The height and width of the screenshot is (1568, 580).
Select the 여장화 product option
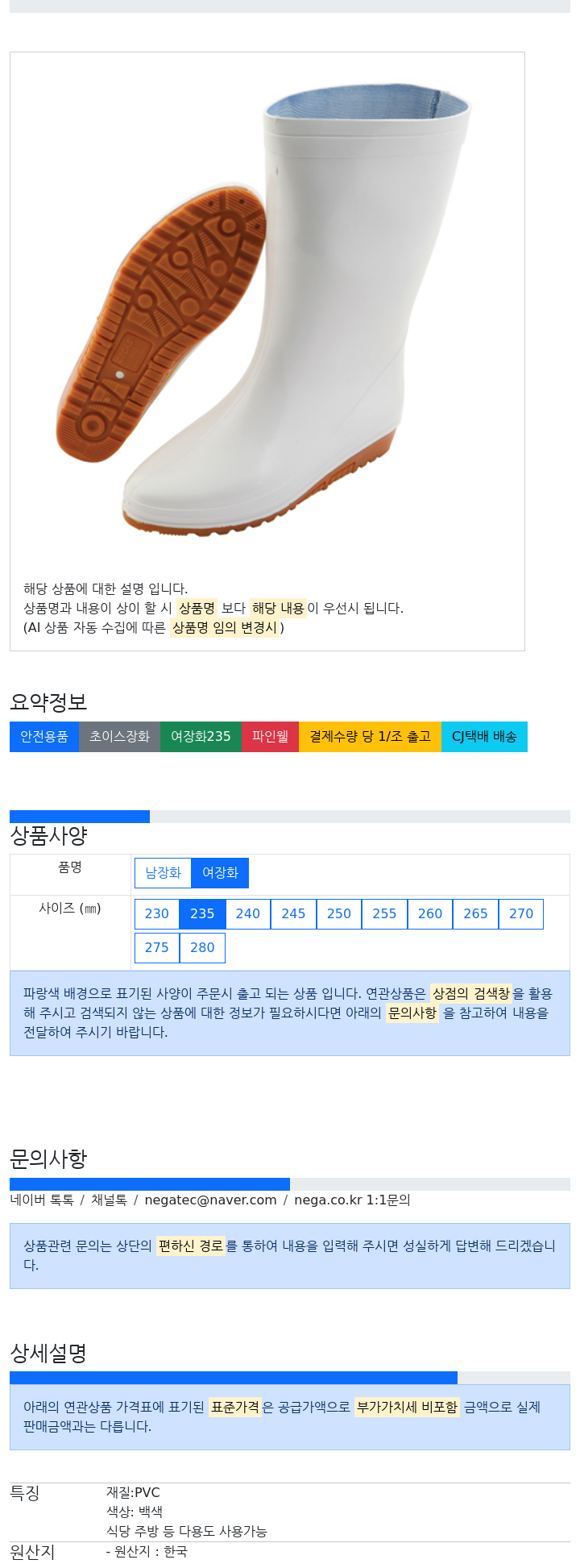pyautogui.click(x=220, y=872)
